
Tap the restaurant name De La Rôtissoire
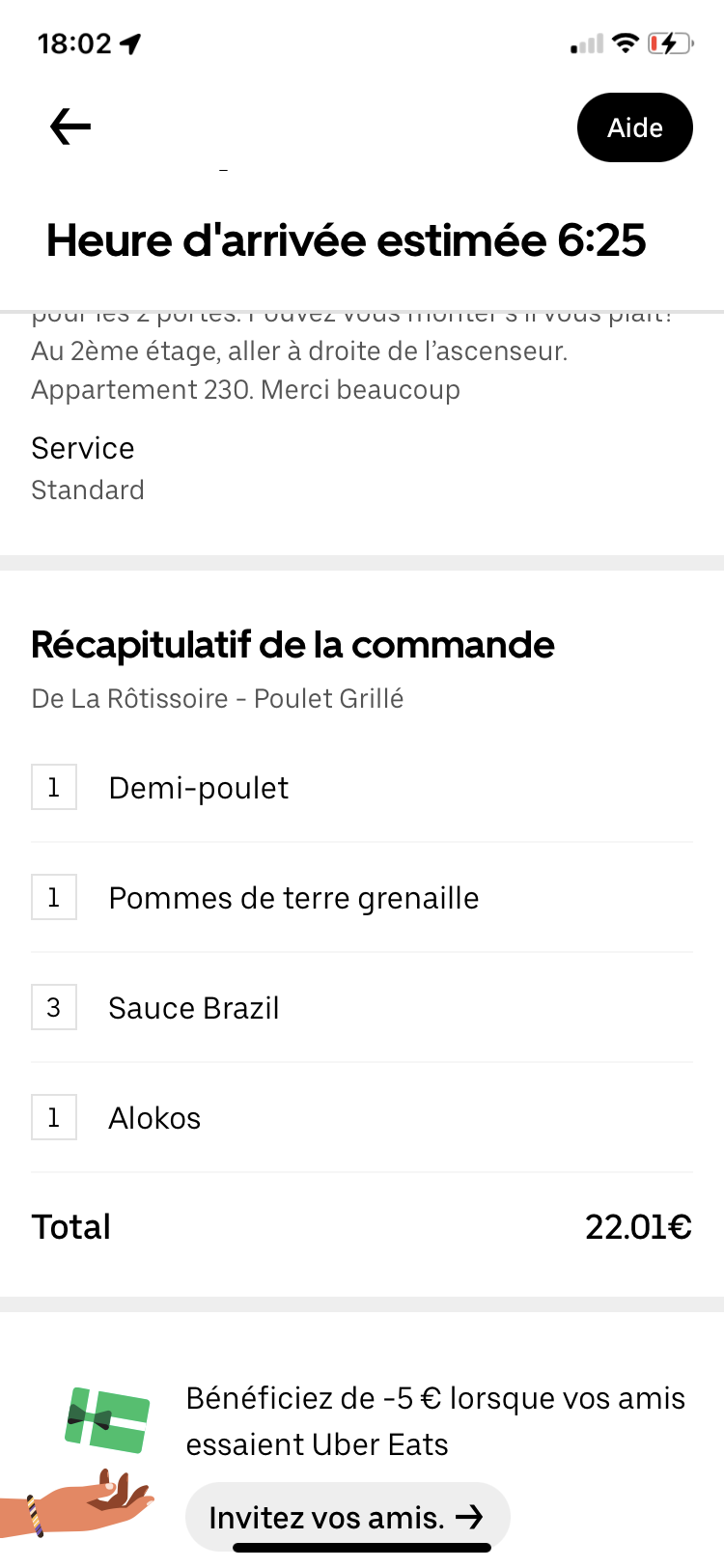217,698
